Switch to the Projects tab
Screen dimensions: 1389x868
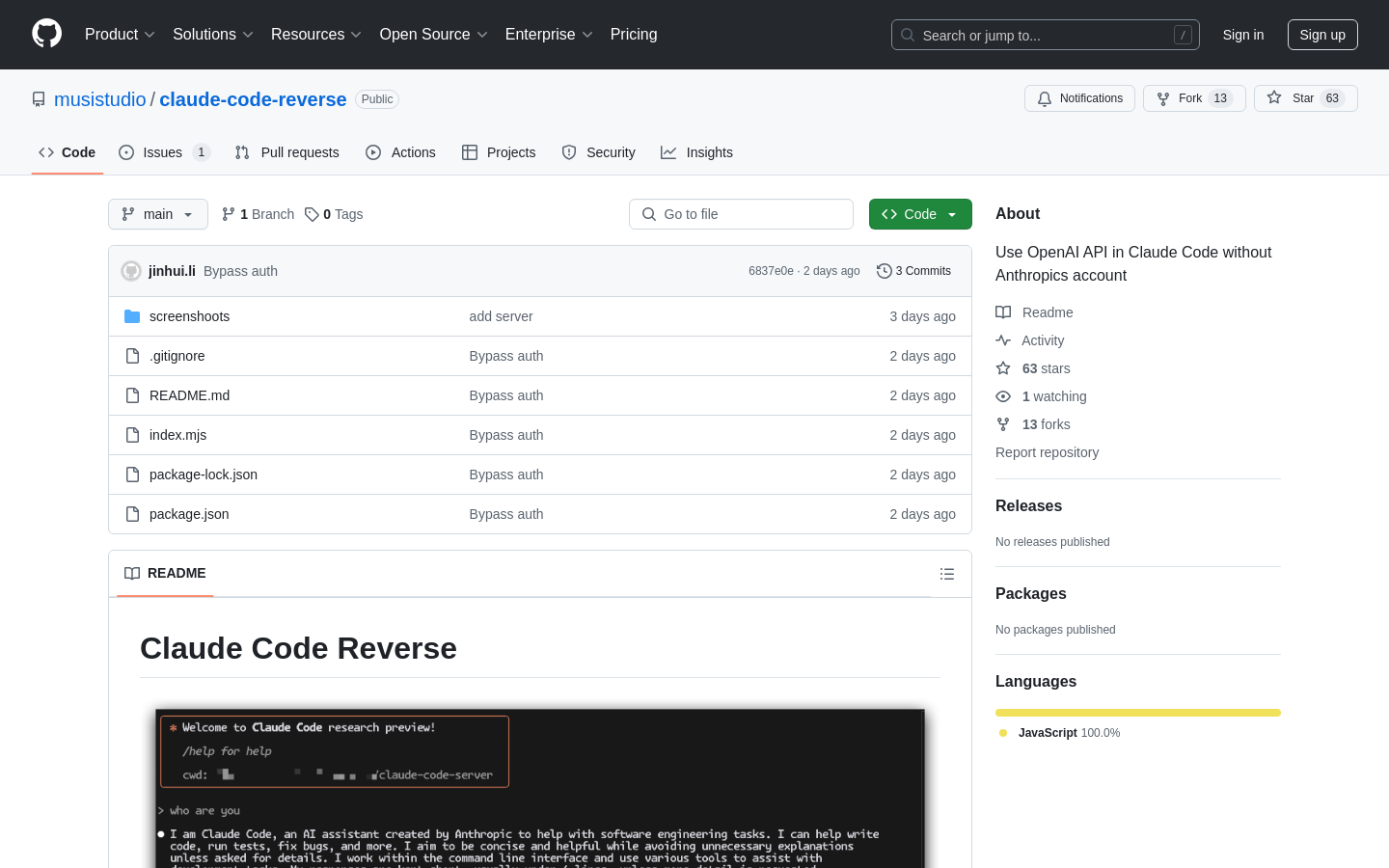pos(499,152)
